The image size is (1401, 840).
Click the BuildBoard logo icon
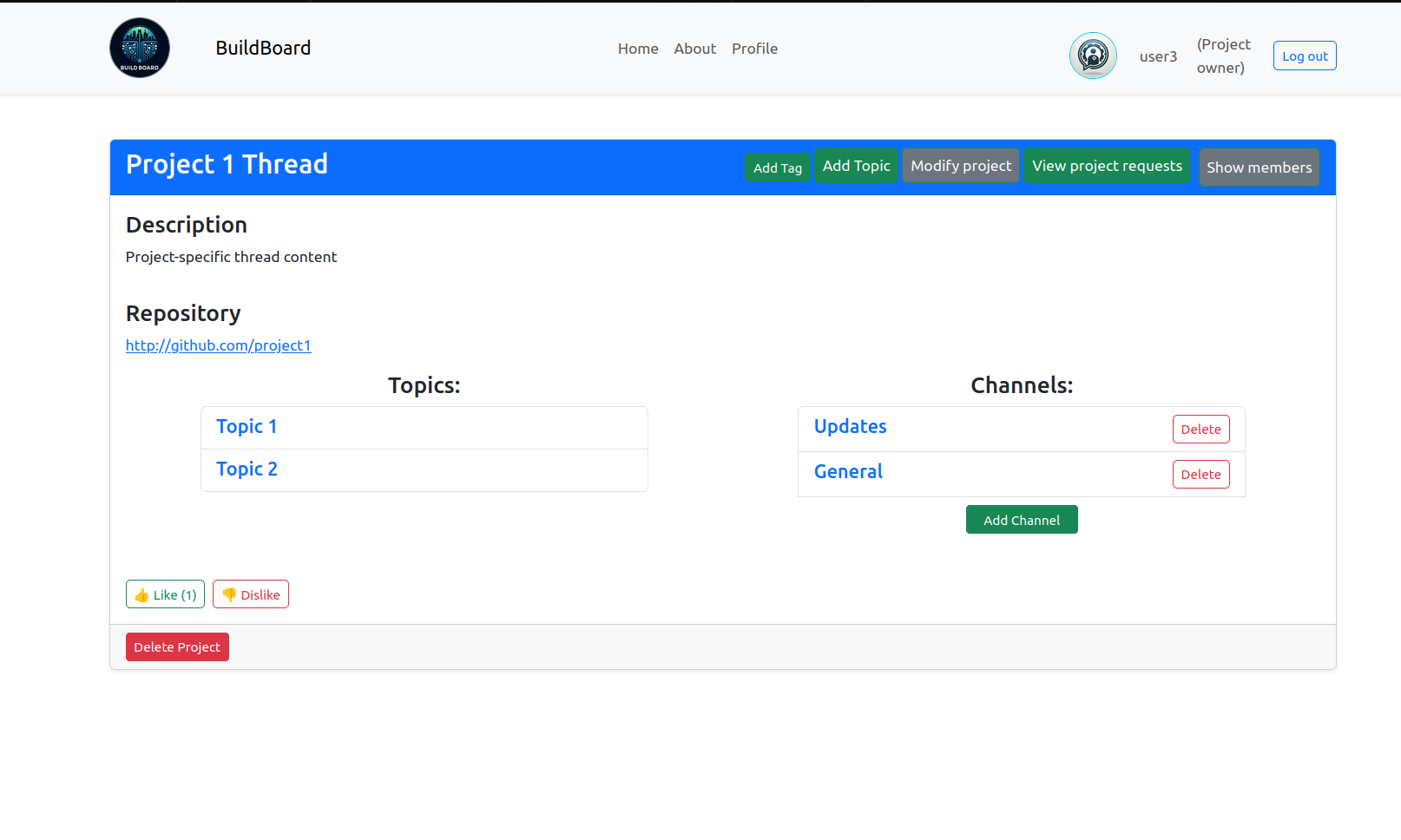(x=140, y=48)
